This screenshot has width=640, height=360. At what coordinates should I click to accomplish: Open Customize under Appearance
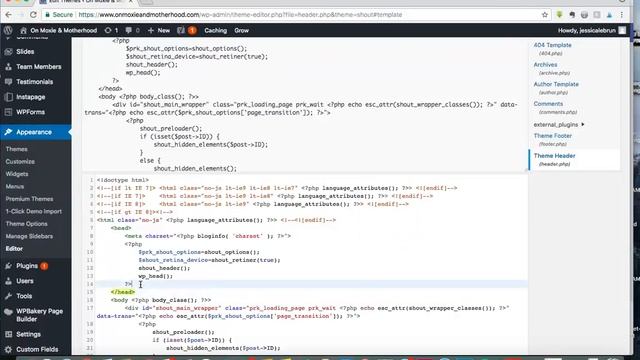pyautogui.click(x=20, y=162)
